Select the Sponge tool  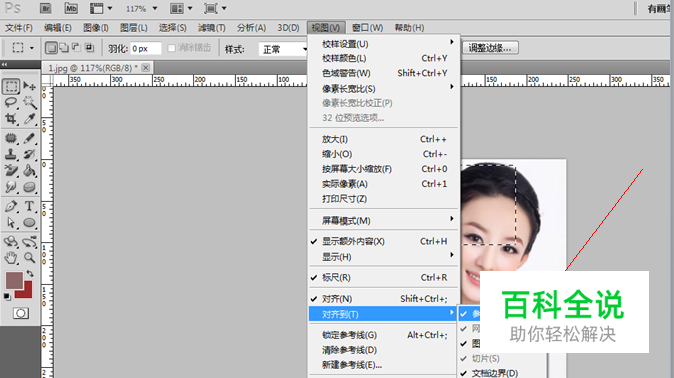pos(29,187)
